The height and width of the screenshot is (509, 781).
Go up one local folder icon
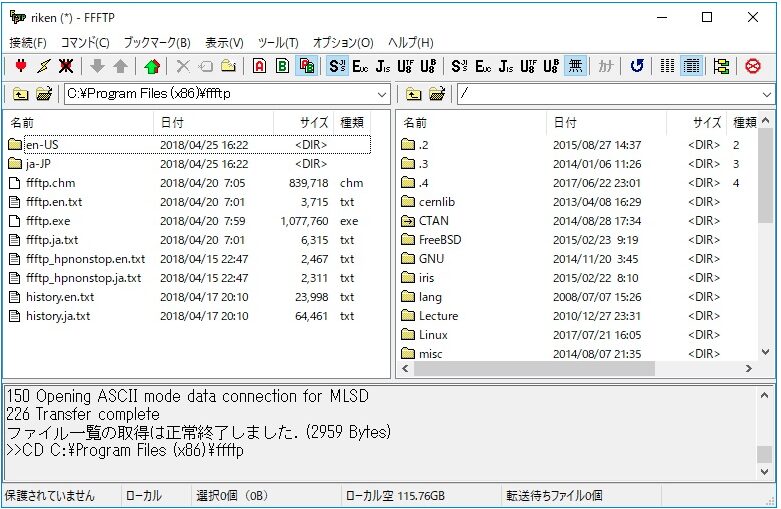[20, 94]
